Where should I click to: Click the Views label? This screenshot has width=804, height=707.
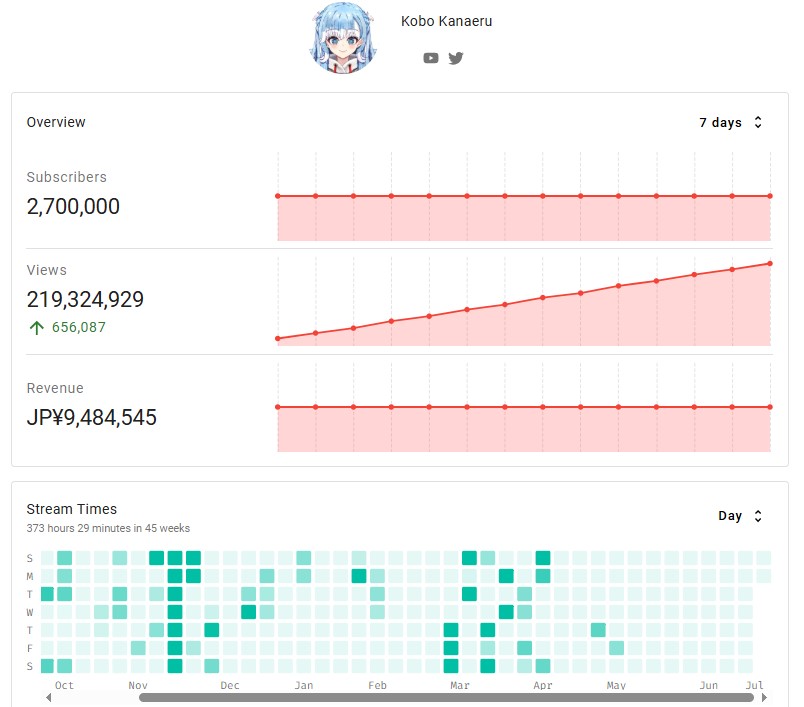pos(47,270)
